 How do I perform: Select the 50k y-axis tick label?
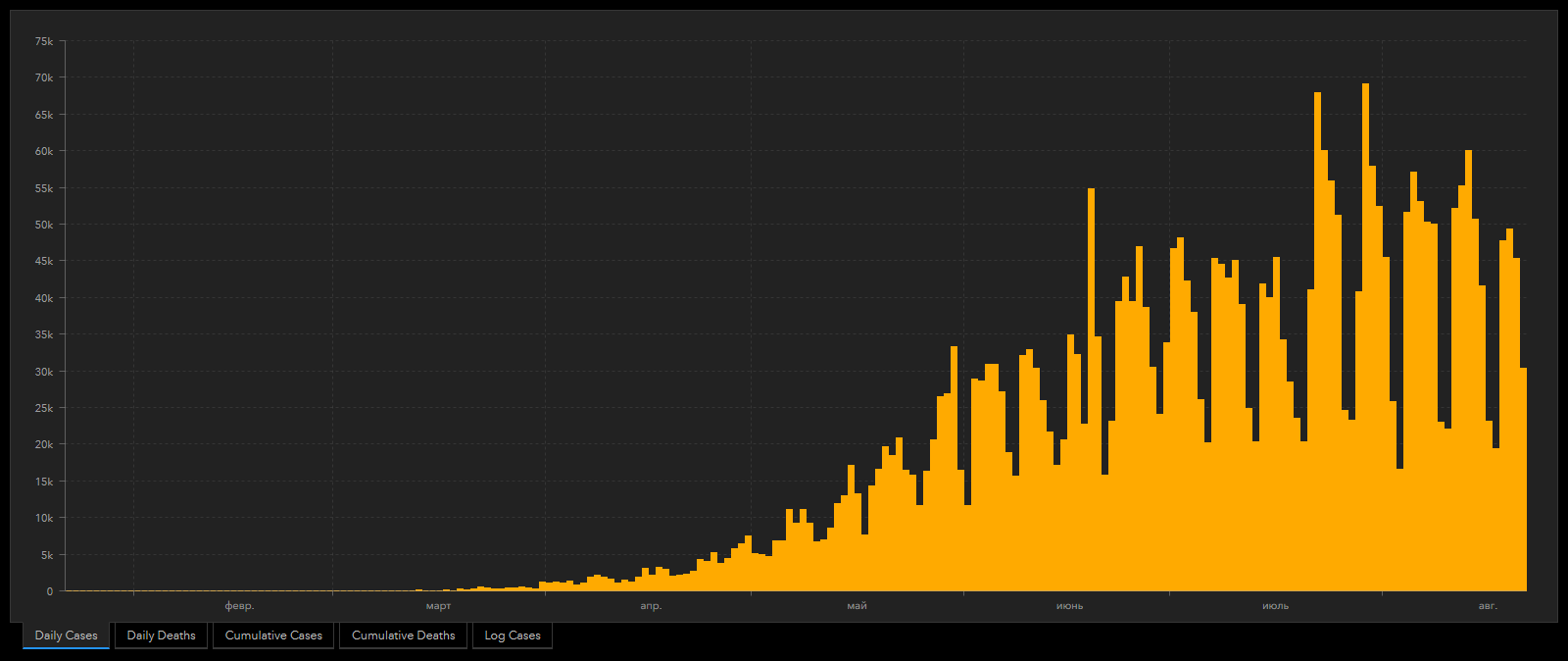[44, 225]
